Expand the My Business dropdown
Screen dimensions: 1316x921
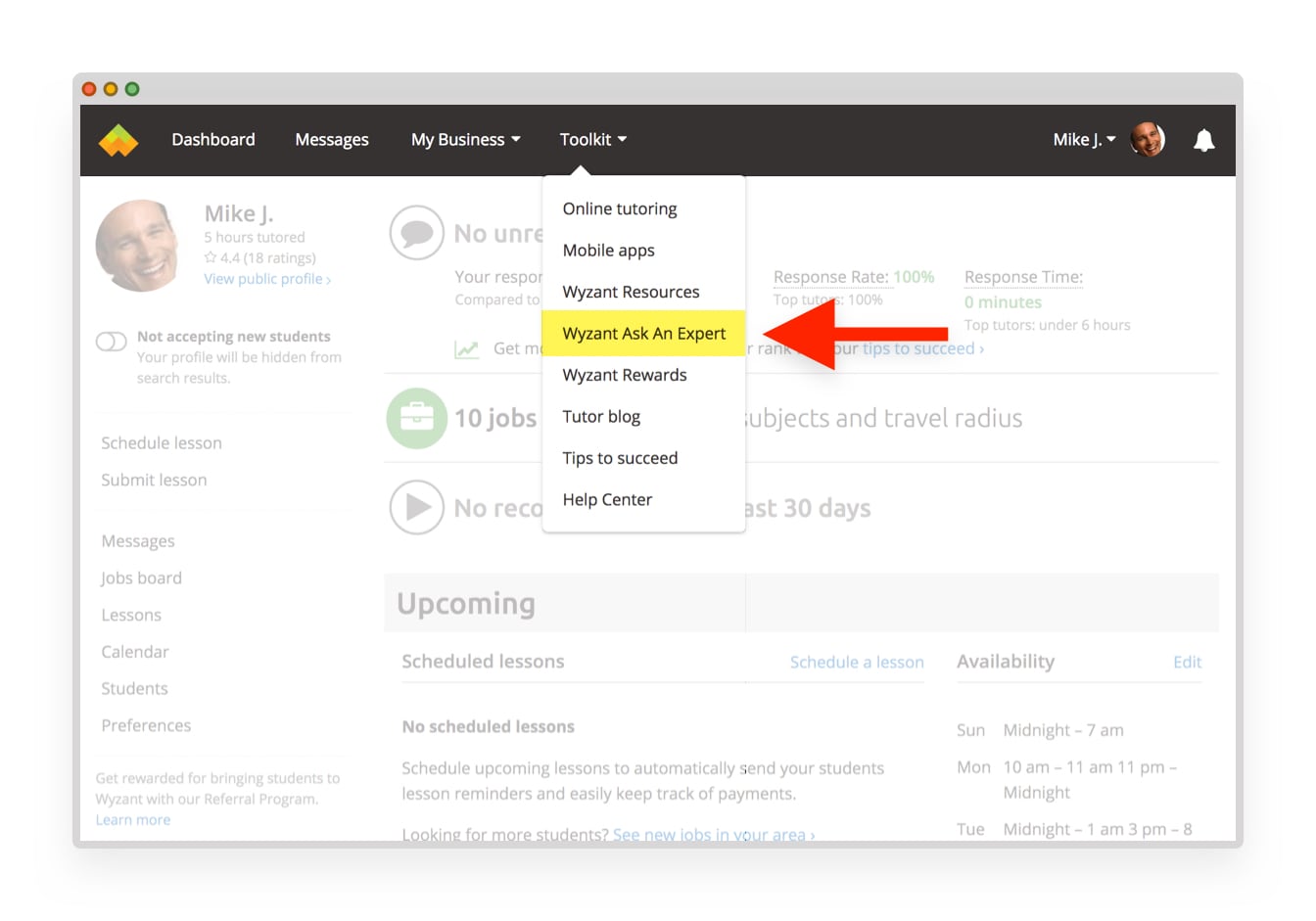coord(465,140)
